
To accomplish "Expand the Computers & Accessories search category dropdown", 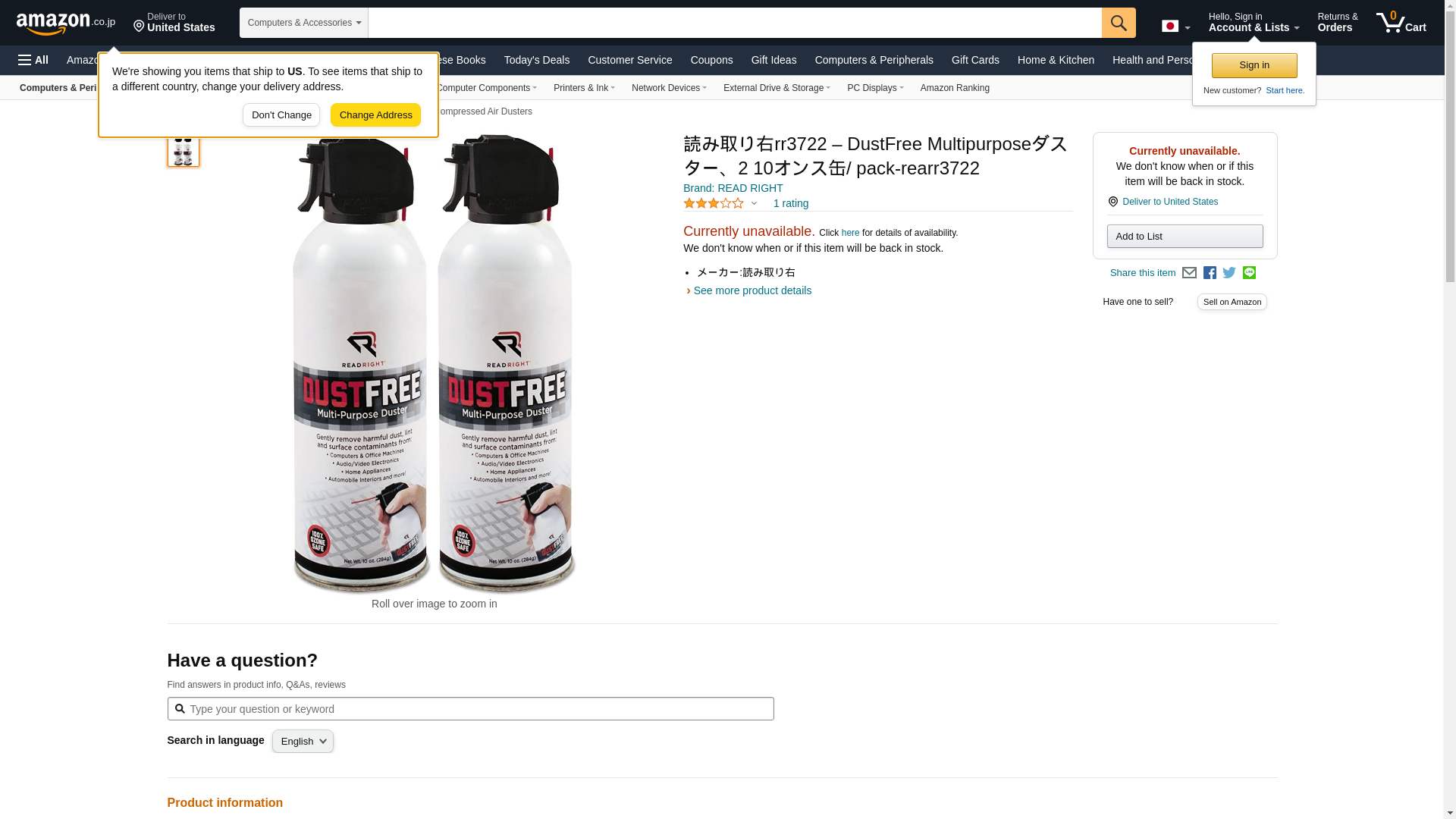I will coord(304,23).
